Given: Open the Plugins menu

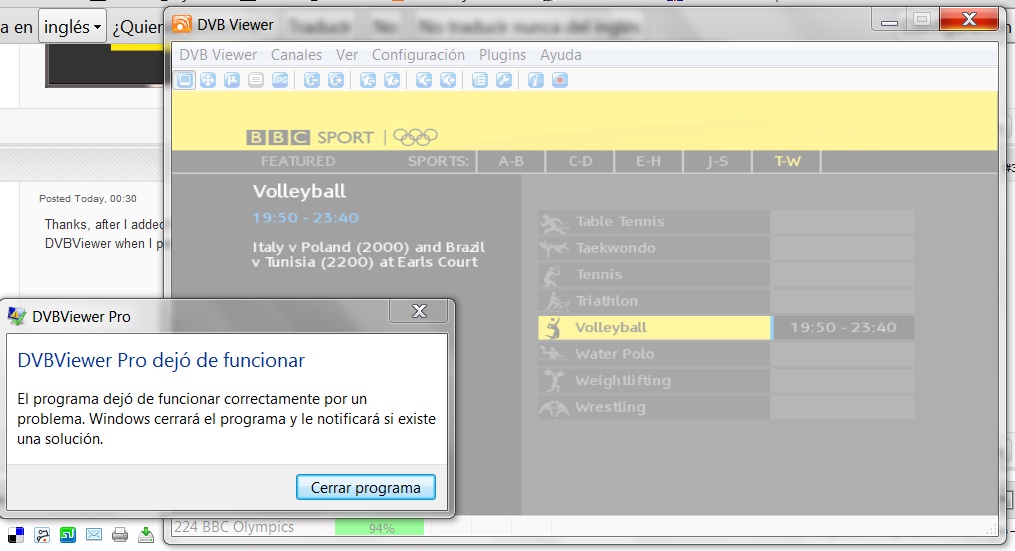Looking at the screenshot, I should coord(502,55).
